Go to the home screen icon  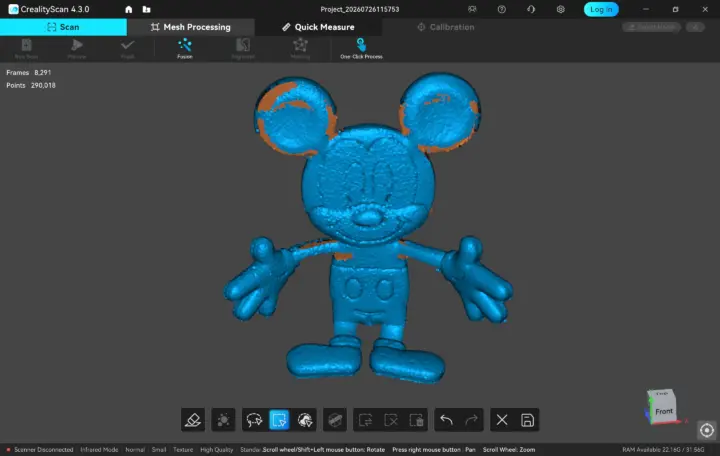[129, 9]
